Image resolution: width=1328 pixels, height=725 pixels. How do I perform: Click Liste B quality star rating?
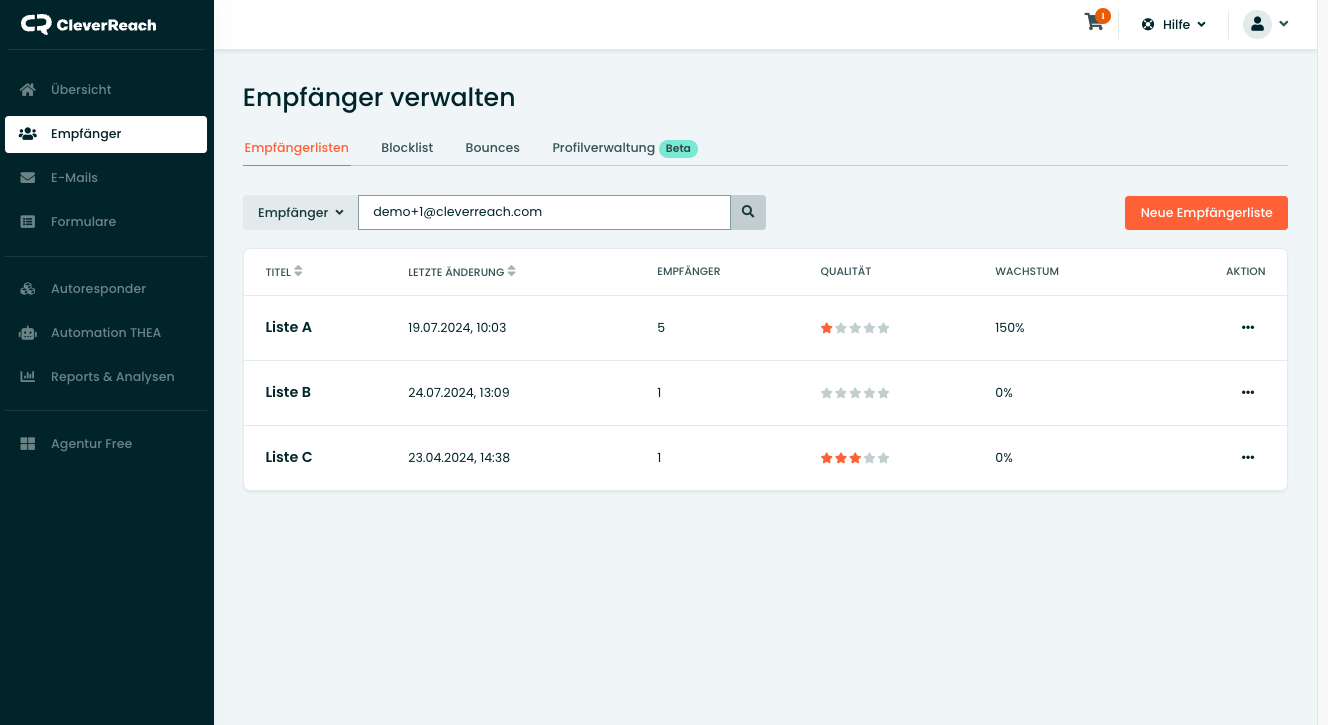point(855,393)
